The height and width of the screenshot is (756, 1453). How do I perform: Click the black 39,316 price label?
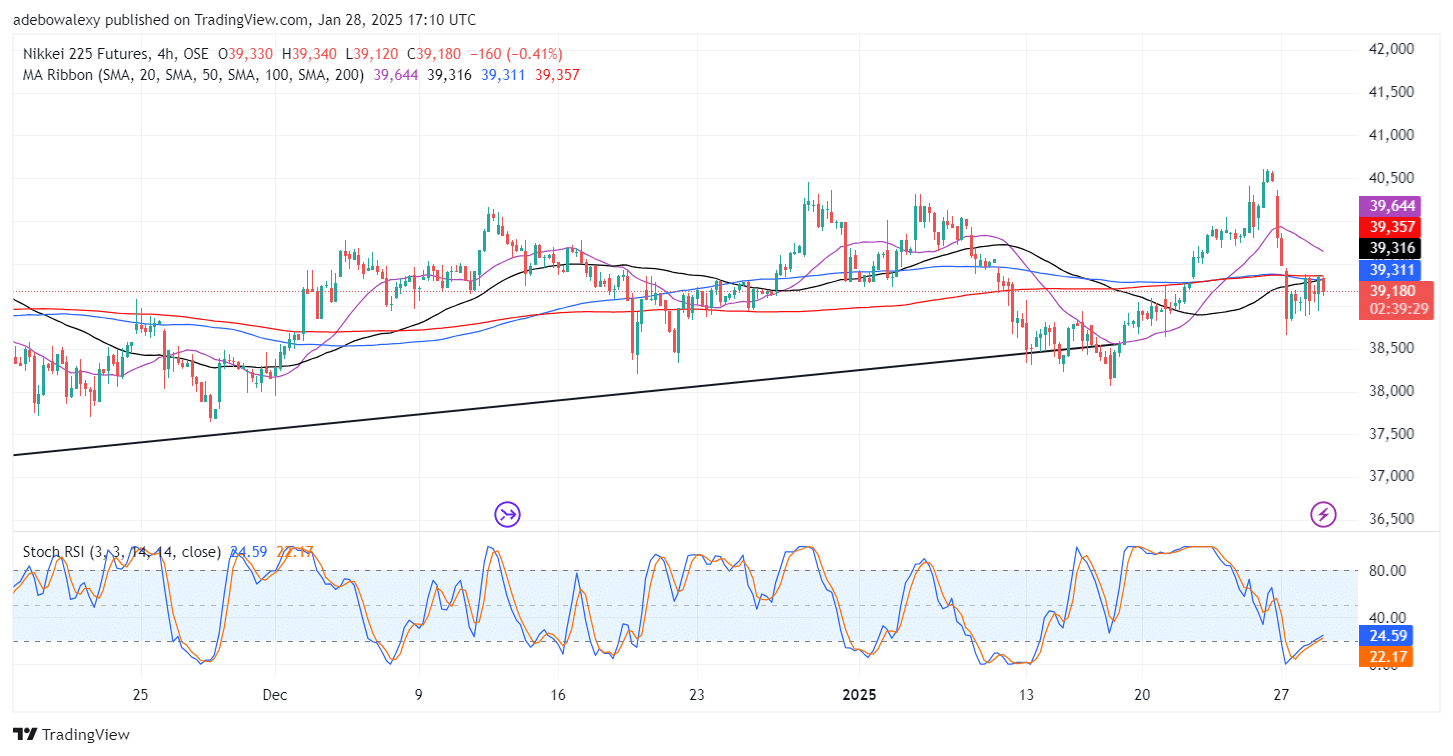pyautogui.click(x=1392, y=248)
